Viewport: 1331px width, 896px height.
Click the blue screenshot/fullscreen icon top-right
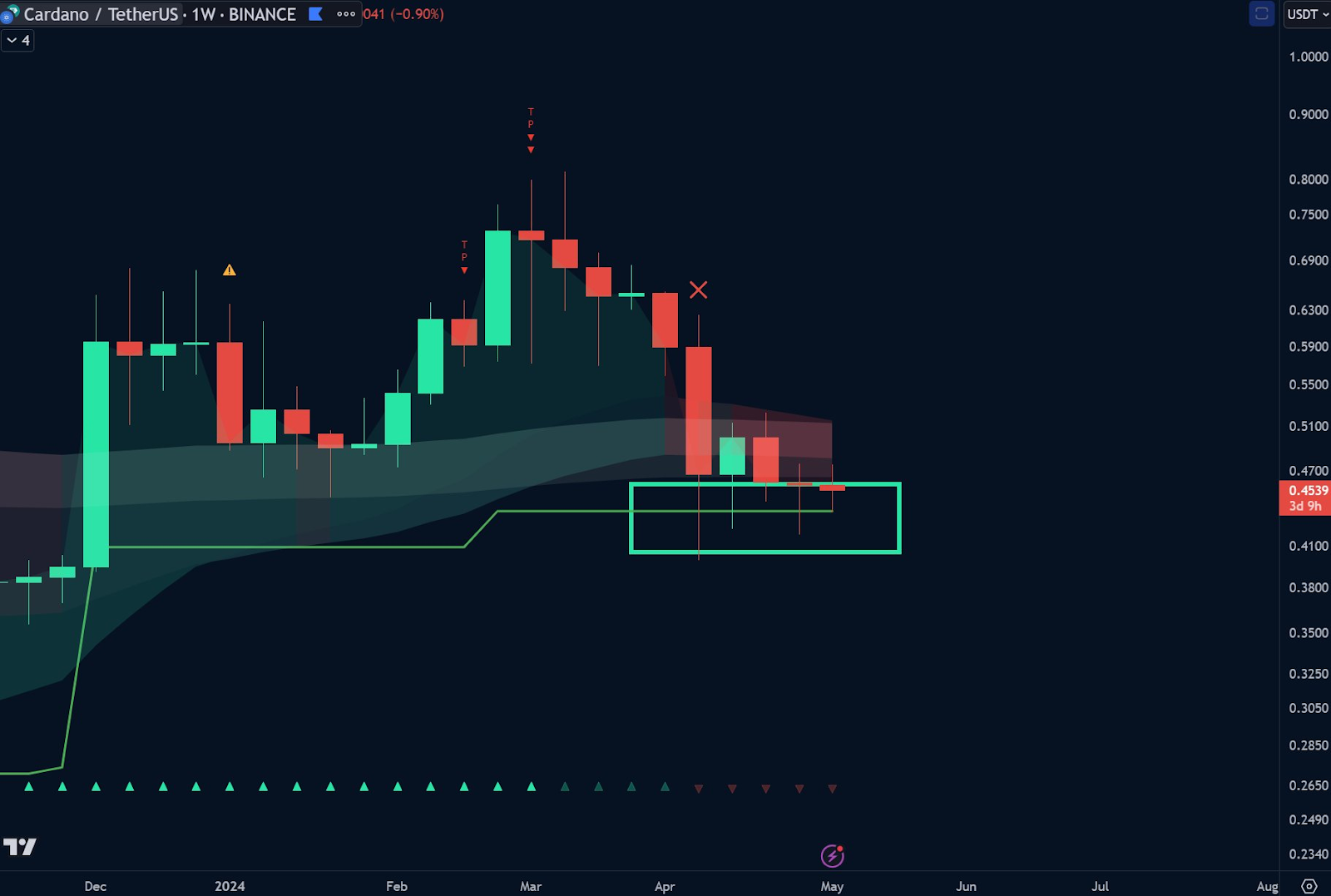tap(1261, 13)
